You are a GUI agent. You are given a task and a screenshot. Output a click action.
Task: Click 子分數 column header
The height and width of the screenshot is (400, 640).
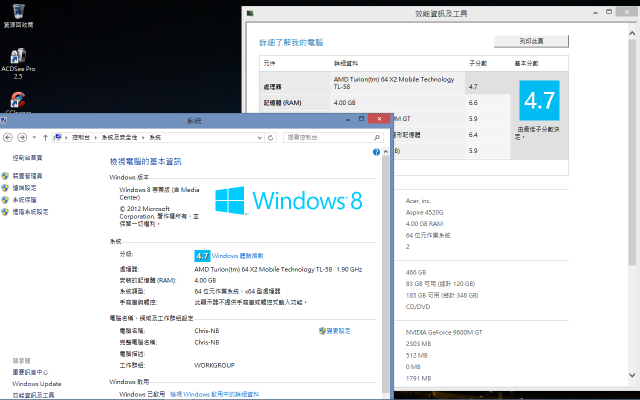pyautogui.click(x=478, y=63)
